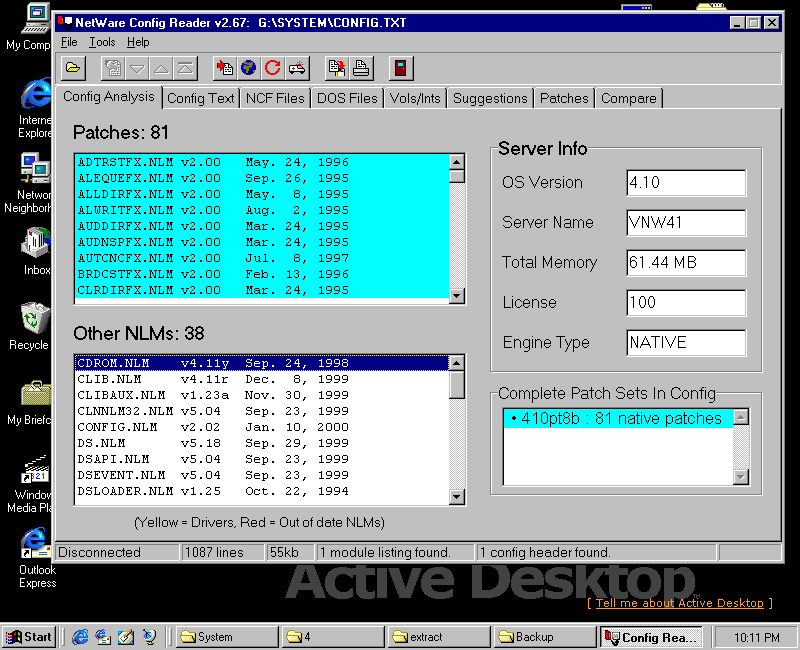Select the DS.NLM row in Other NLMs
The width and height of the screenshot is (800, 650).
coord(262,443)
